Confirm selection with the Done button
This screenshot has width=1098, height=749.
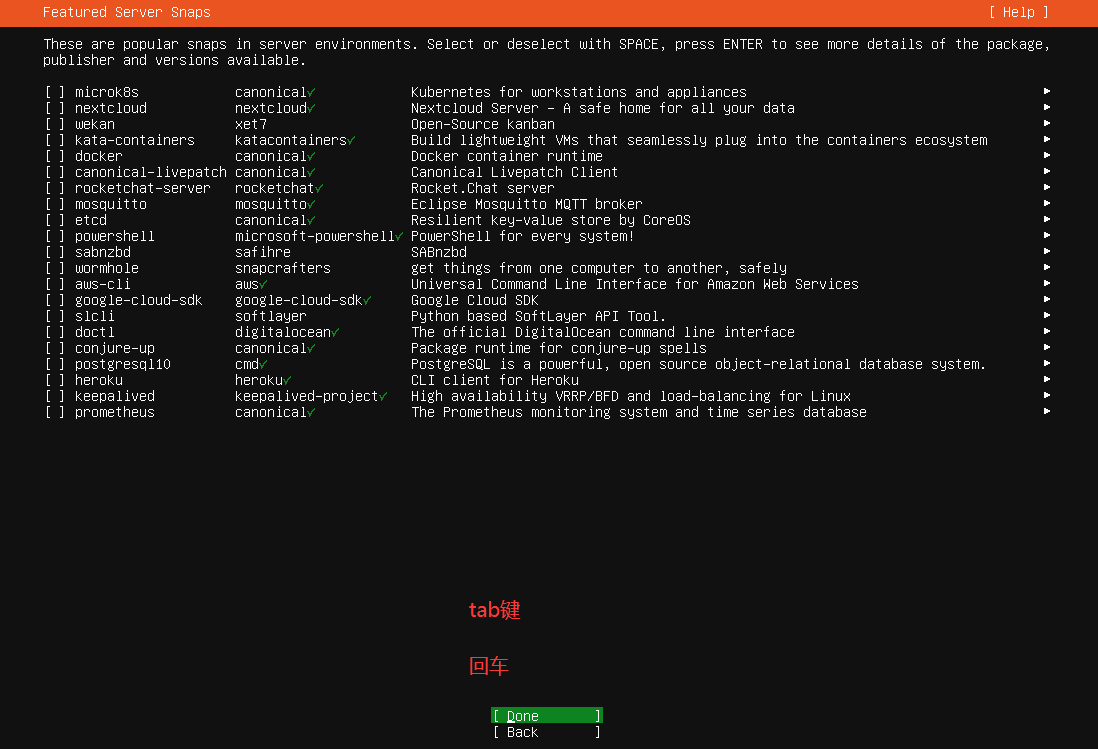pos(547,715)
